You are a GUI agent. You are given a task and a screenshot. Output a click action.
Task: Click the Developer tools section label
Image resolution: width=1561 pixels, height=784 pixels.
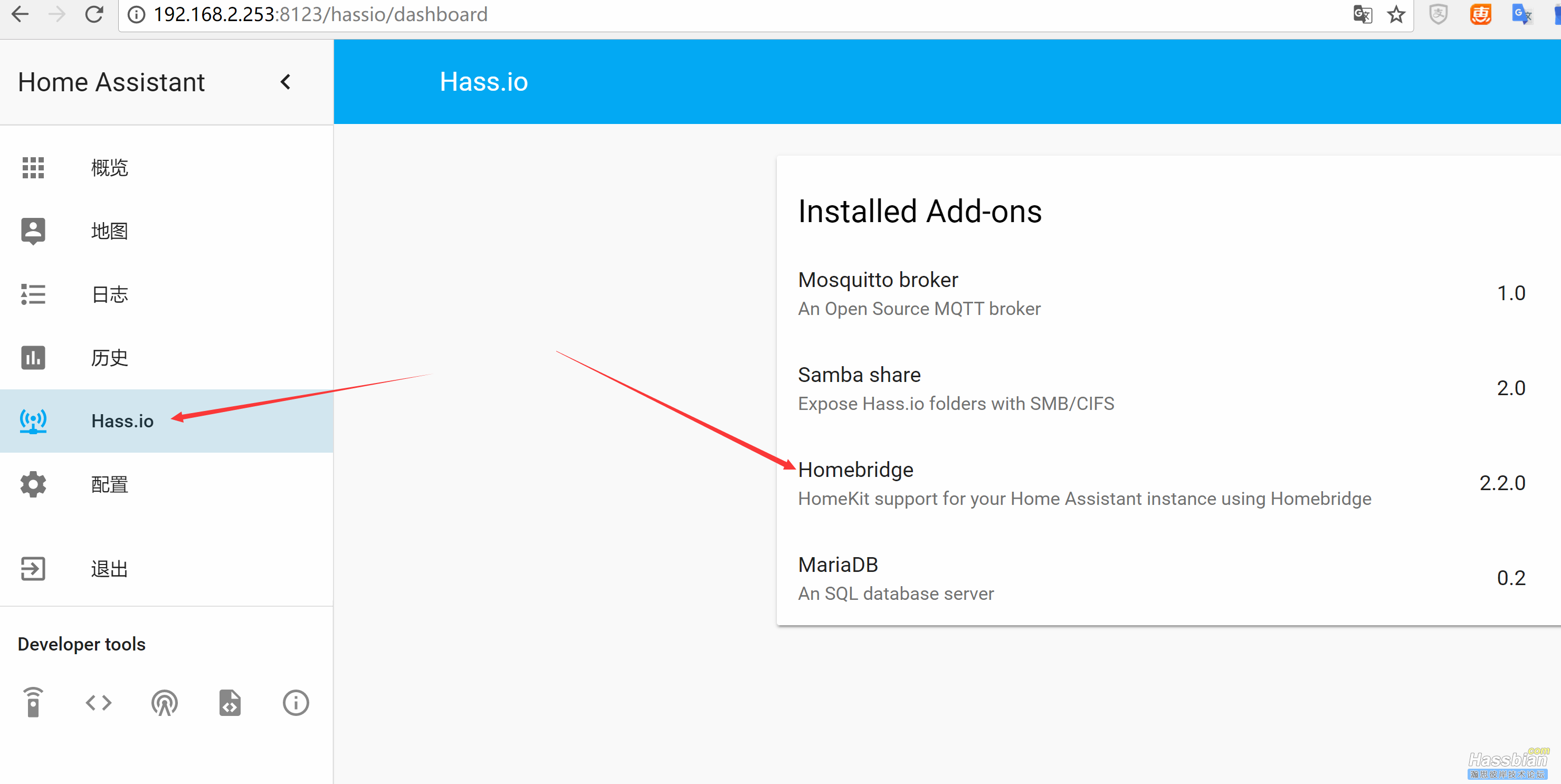(x=81, y=644)
